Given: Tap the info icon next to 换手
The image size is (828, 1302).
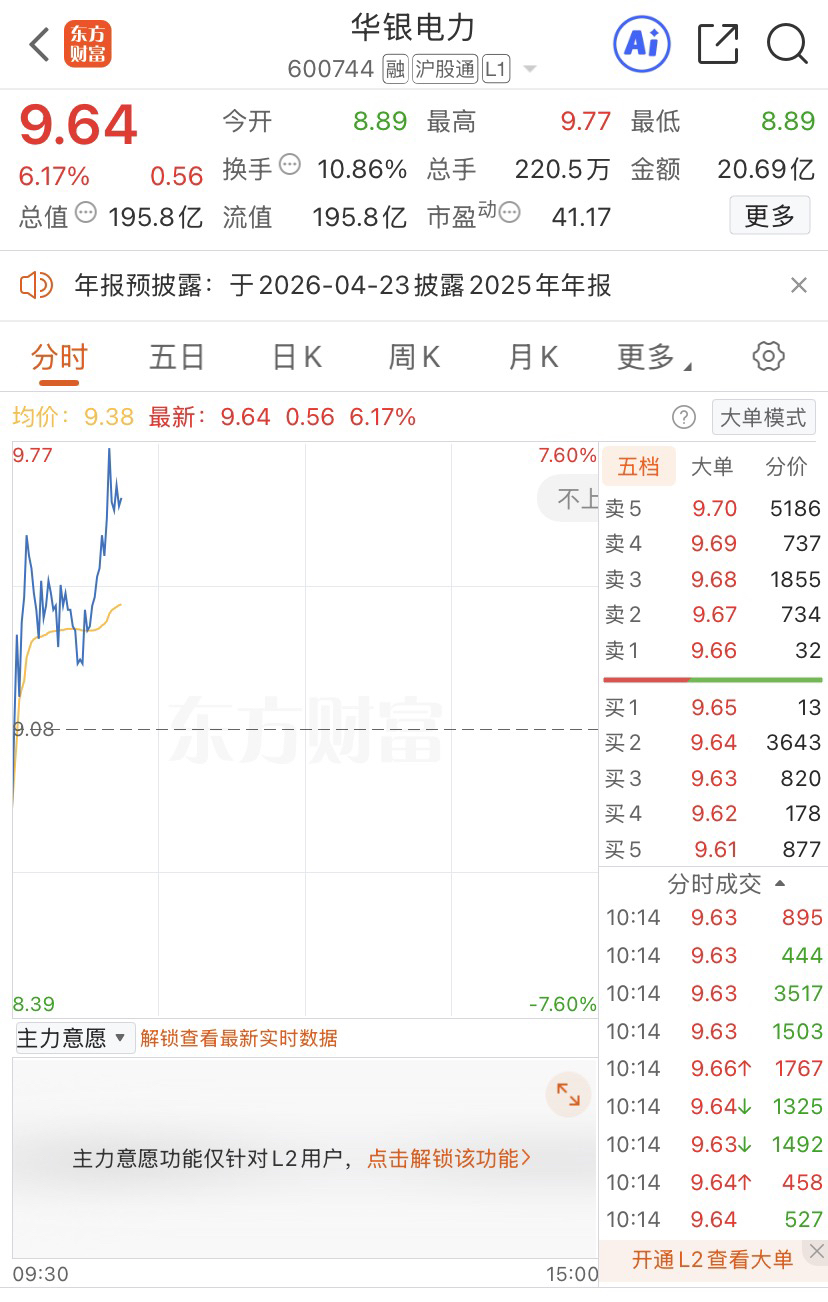Looking at the screenshot, I should 290,164.
